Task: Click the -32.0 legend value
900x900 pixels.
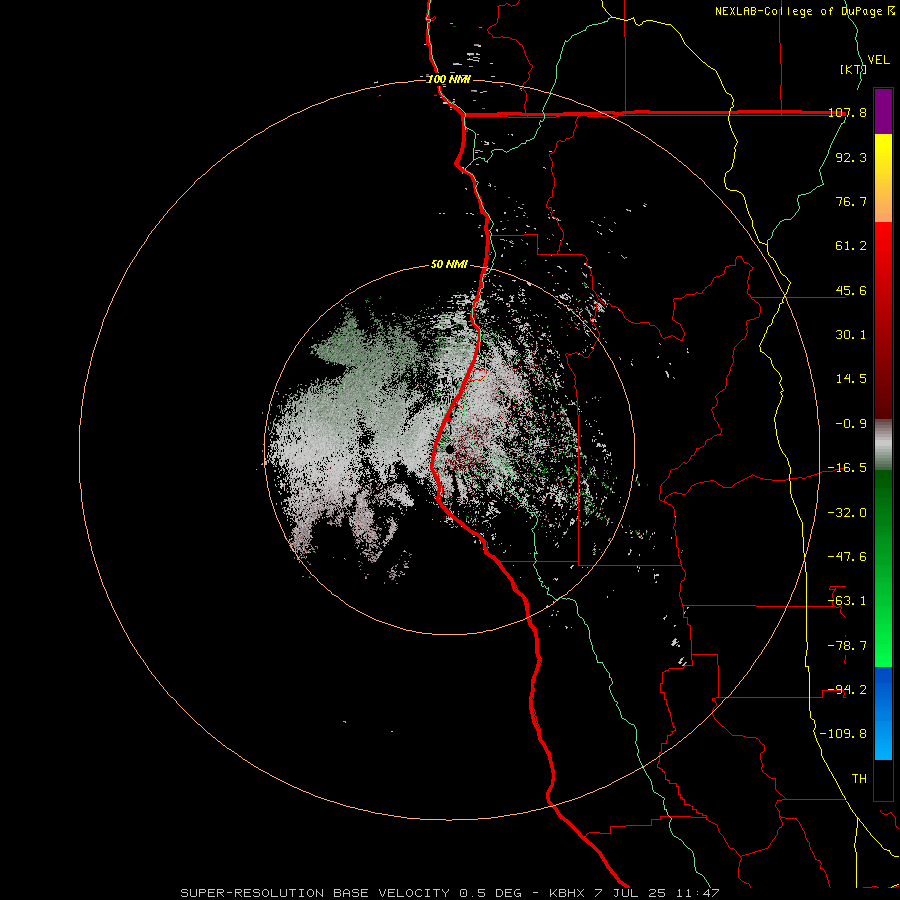Action: coord(847,513)
